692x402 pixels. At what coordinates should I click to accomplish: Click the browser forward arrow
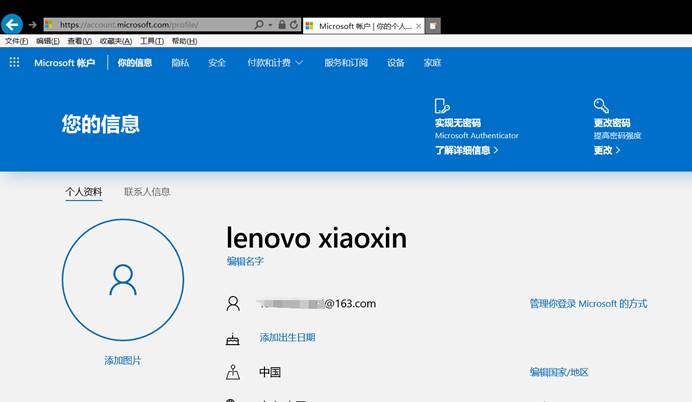point(33,25)
